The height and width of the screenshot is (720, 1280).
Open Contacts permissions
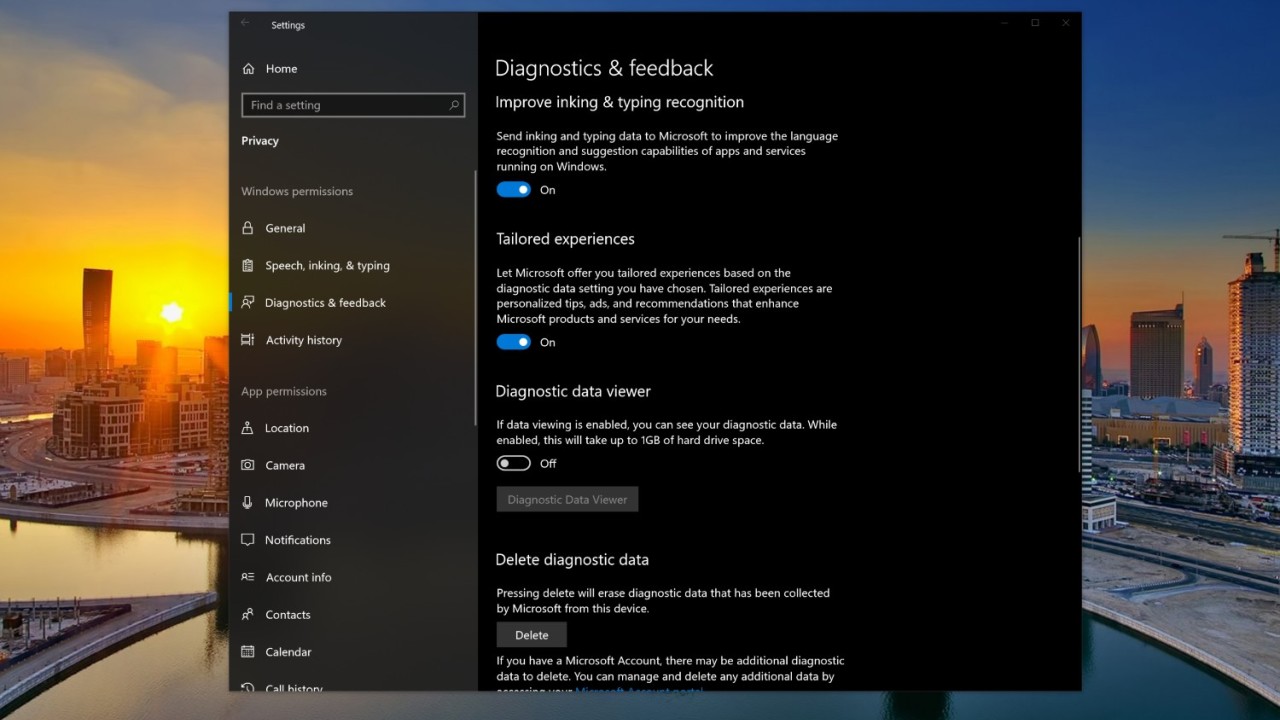352,615
